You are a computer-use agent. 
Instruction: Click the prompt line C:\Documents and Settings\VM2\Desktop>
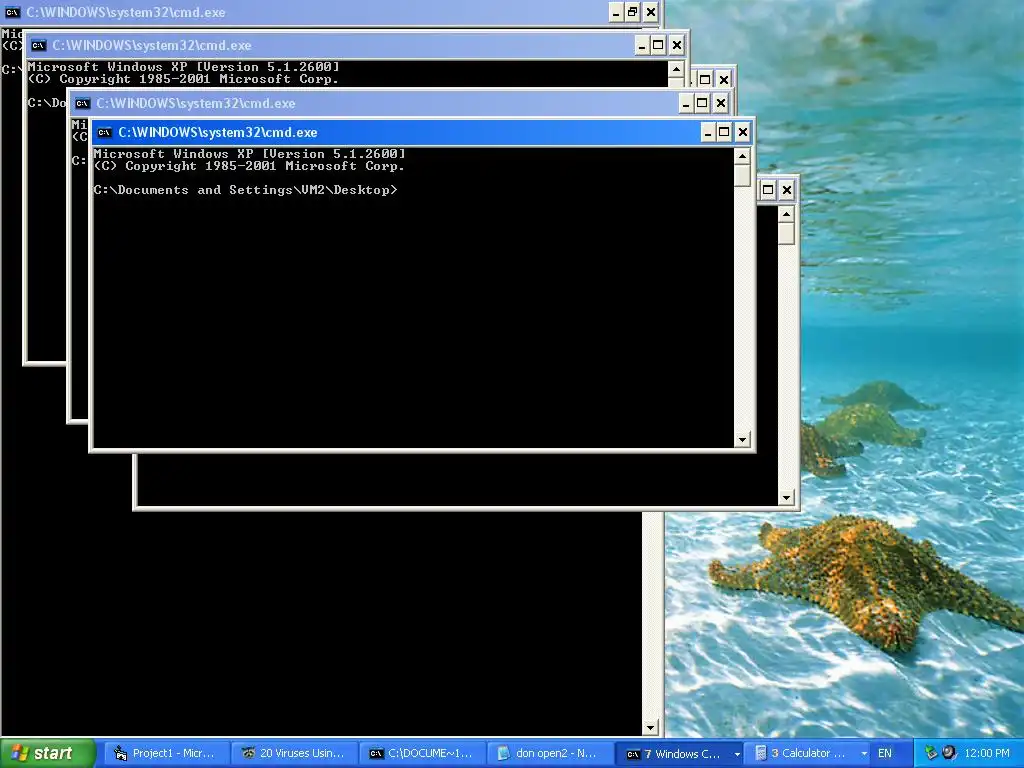pos(245,190)
